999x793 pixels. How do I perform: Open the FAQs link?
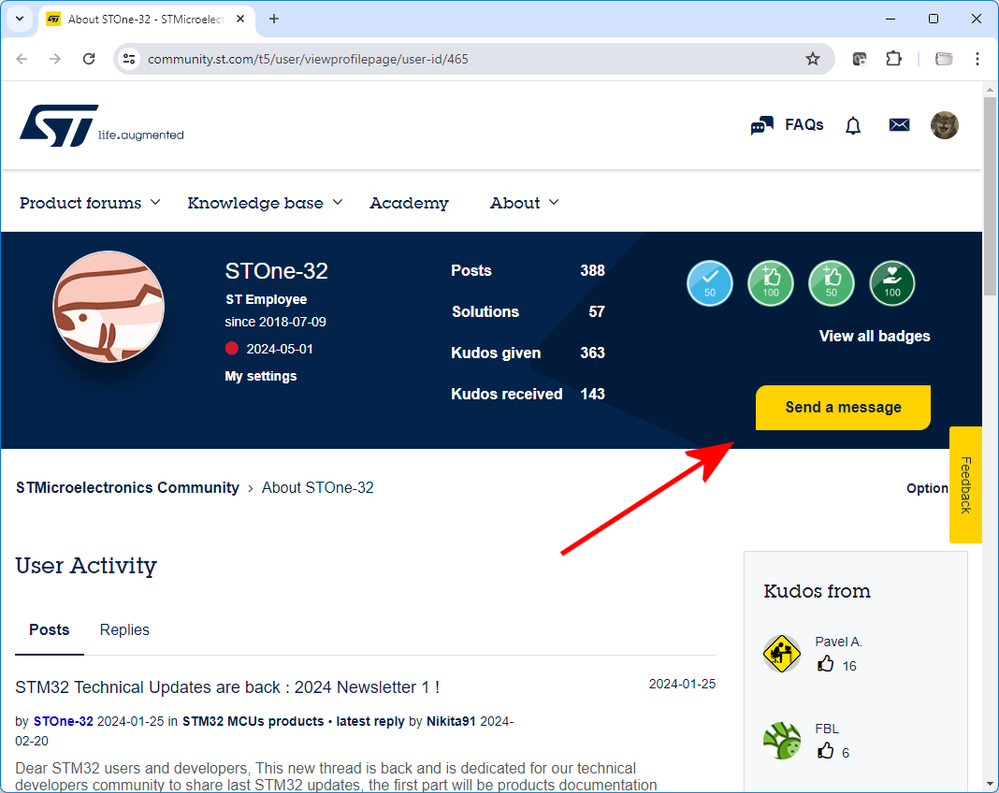(x=787, y=125)
